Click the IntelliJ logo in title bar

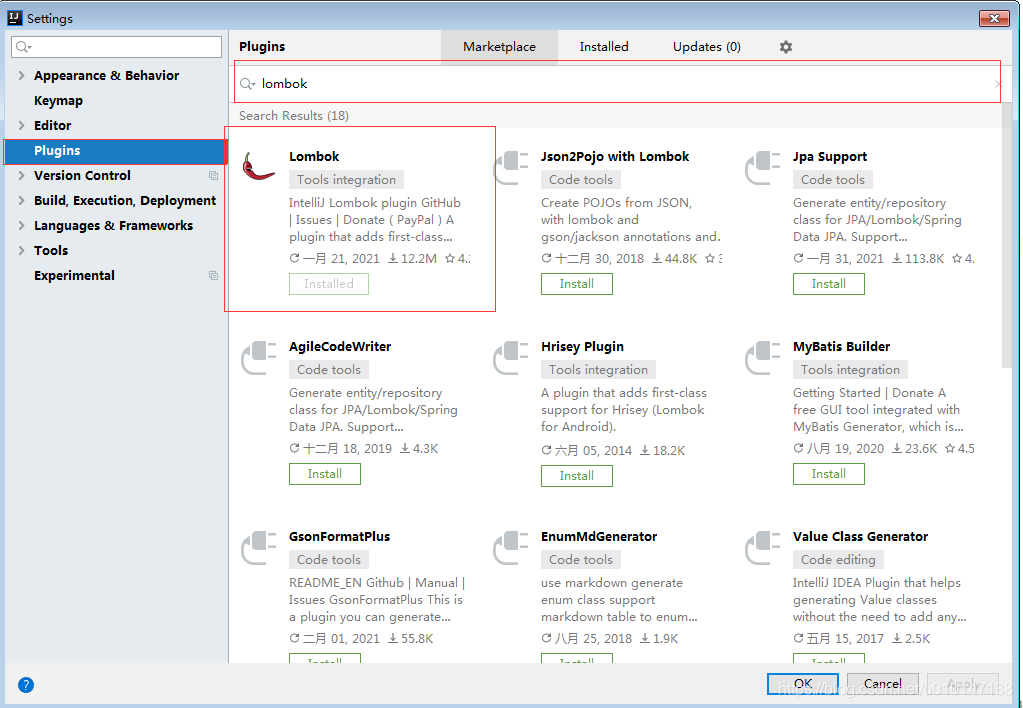coord(14,18)
